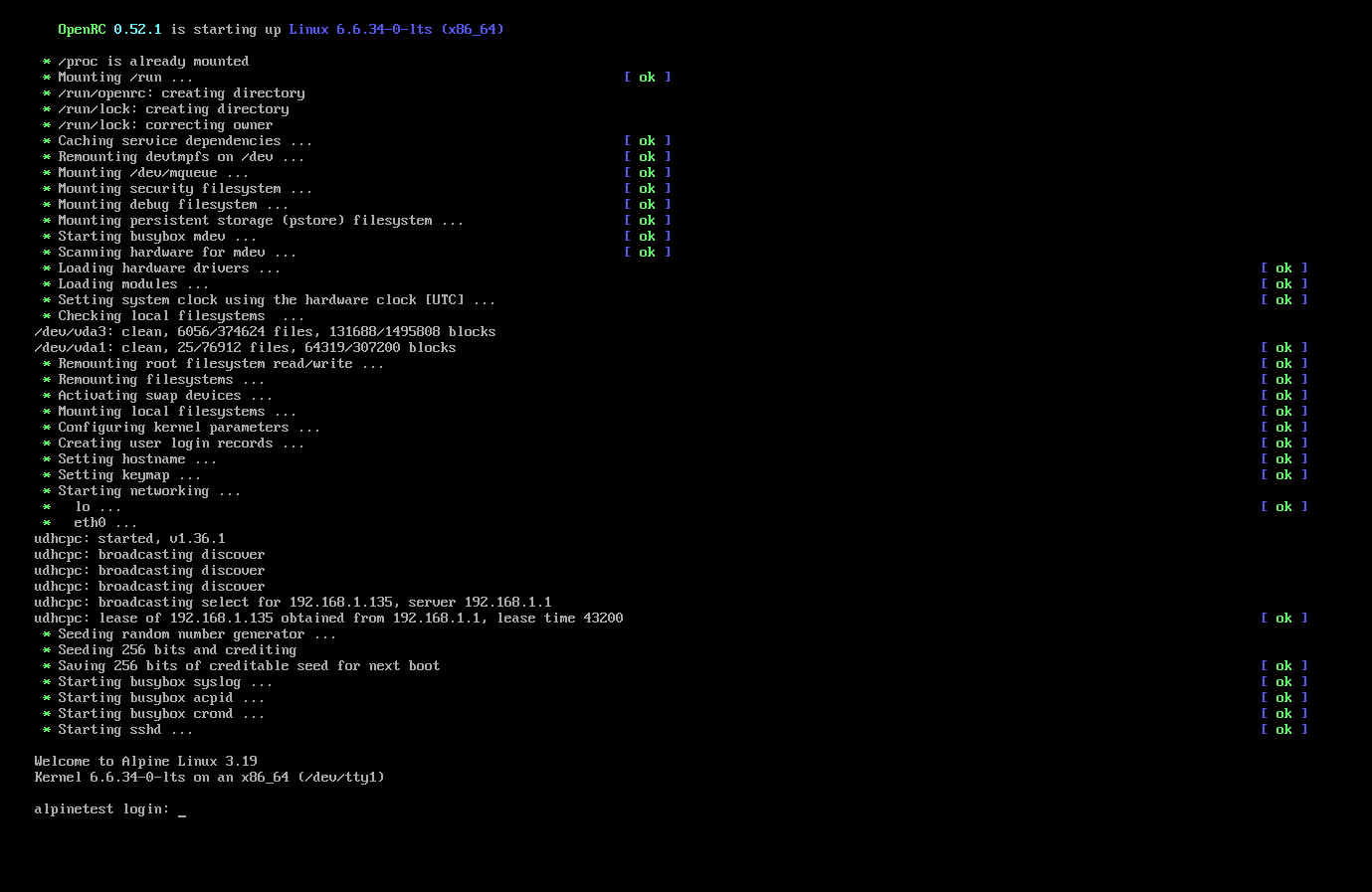Click 'Welcome to Alpine Linux 3.19' banner
Viewport: 1372px width, 892px height.
(x=145, y=762)
